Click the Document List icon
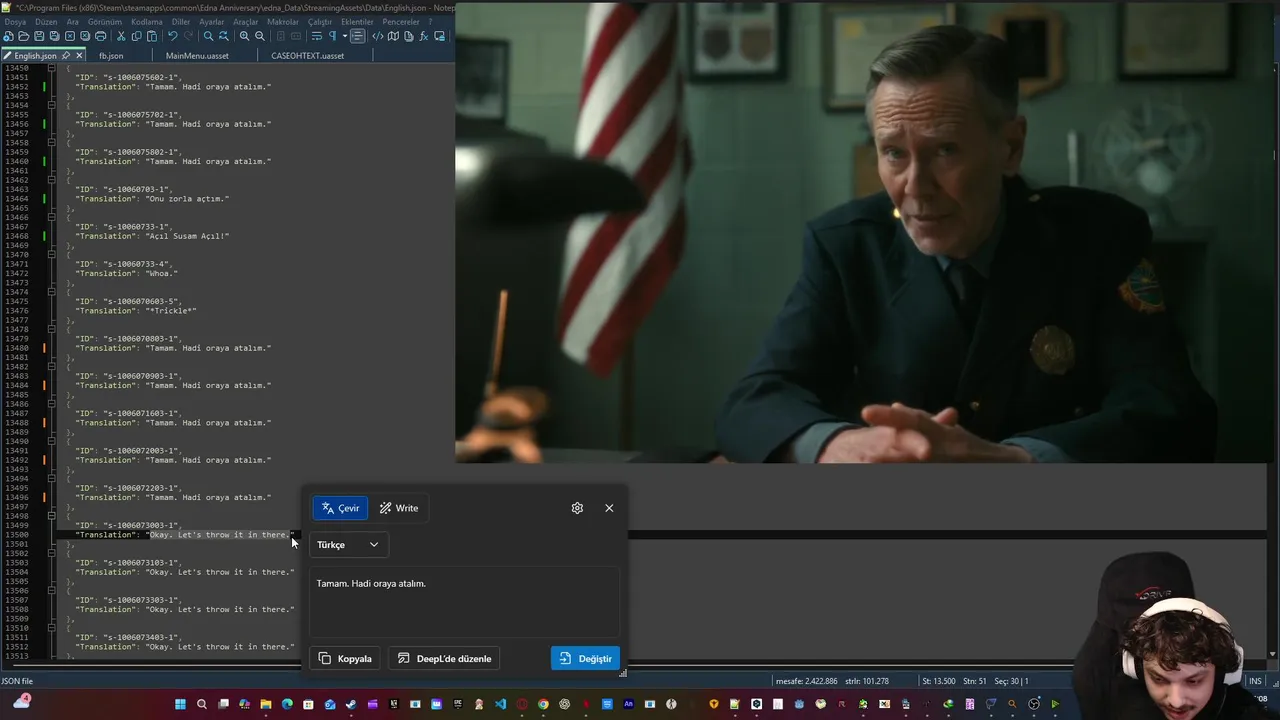Image resolution: width=1280 pixels, height=720 pixels. pyautogui.click(x=408, y=36)
